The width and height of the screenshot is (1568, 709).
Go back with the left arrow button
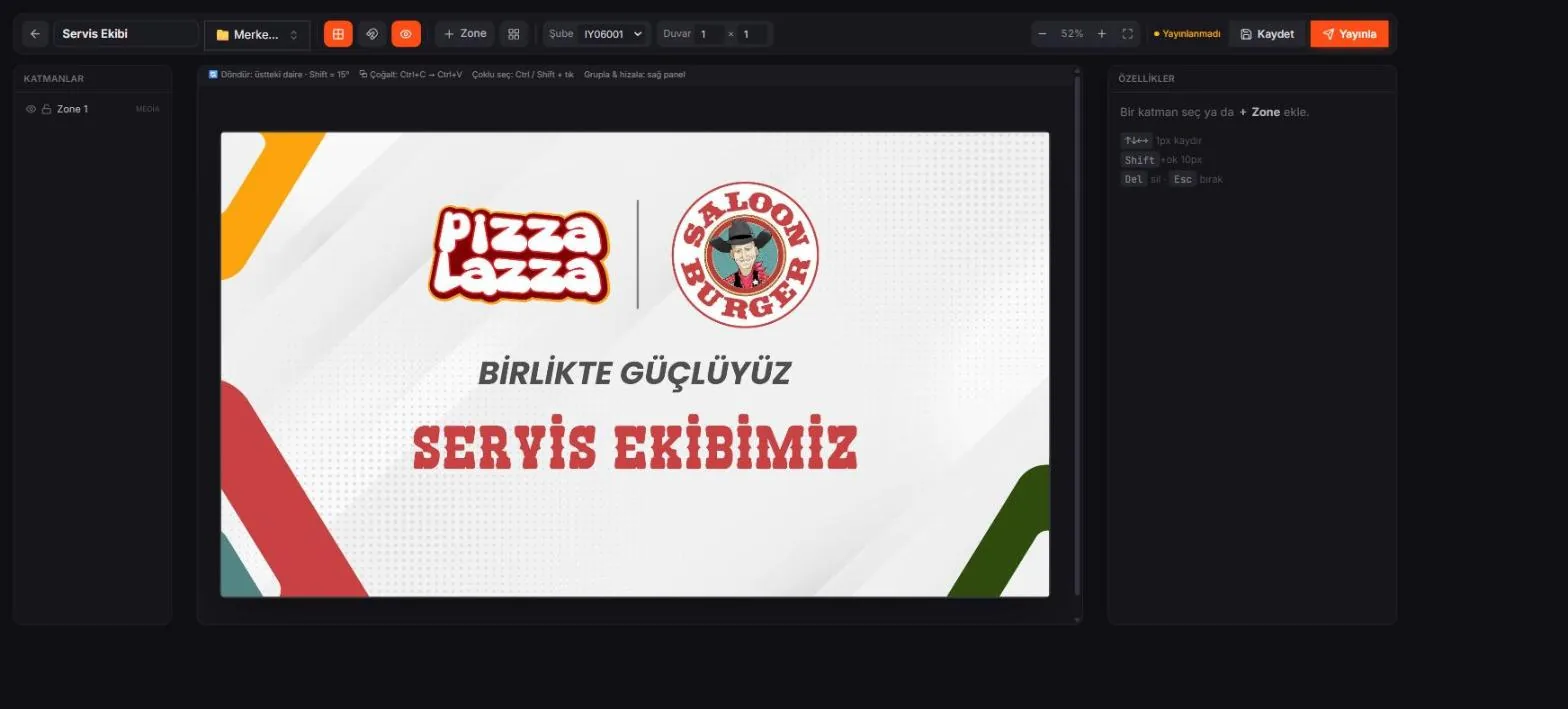35,34
